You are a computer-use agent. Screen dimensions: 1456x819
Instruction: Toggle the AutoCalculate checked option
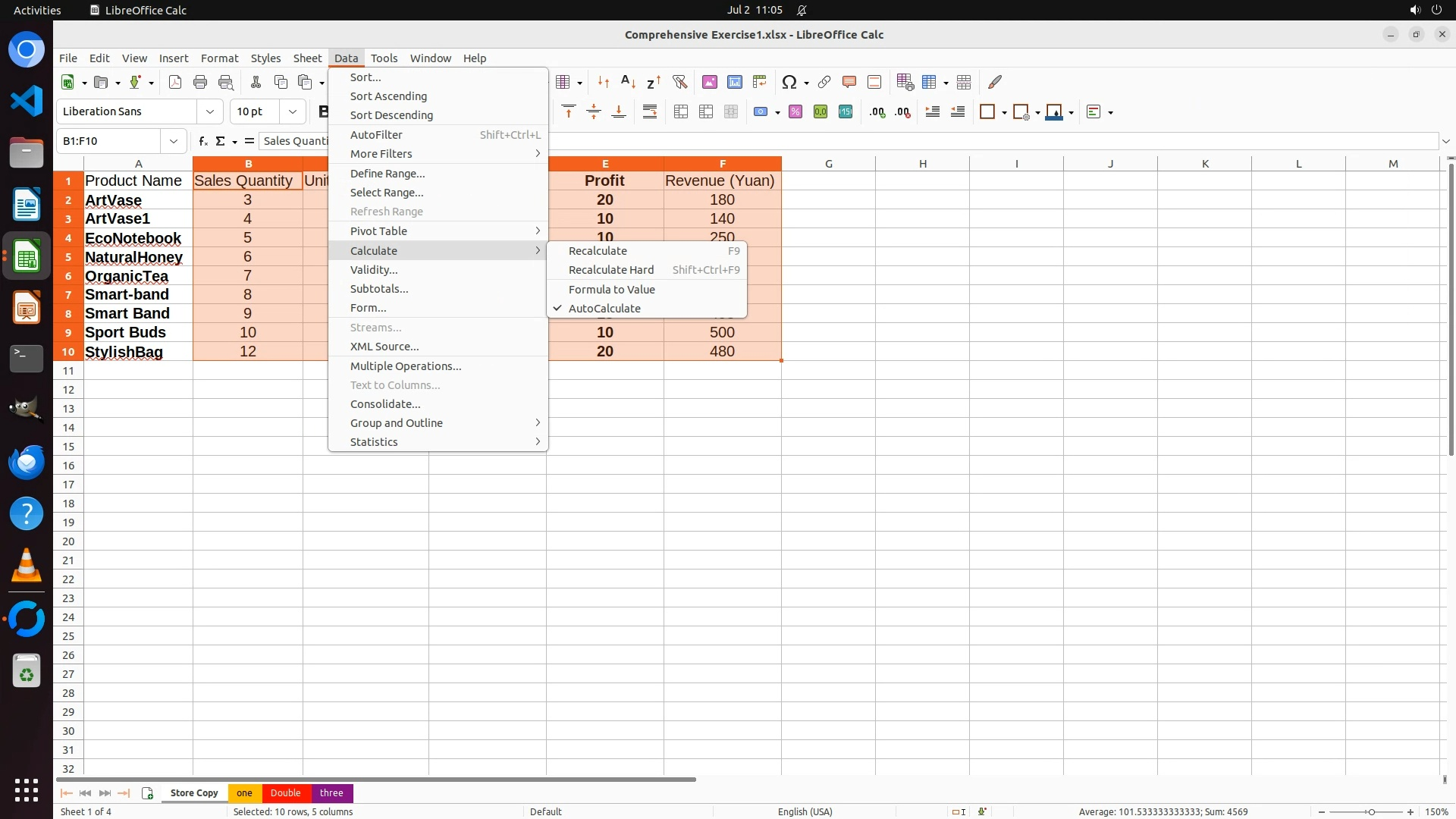604,309
